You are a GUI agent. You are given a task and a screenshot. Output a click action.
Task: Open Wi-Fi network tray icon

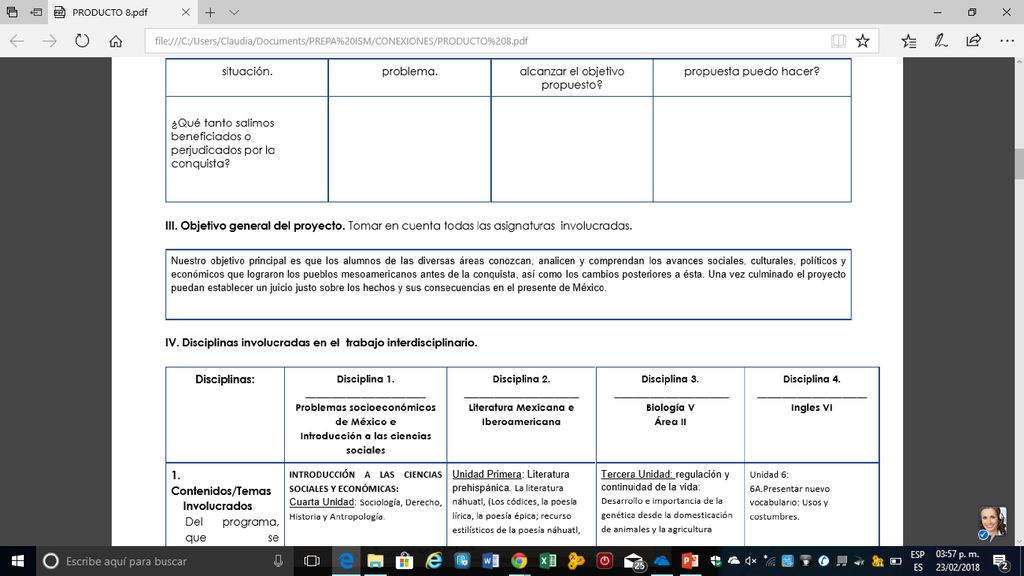pos(769,561)
